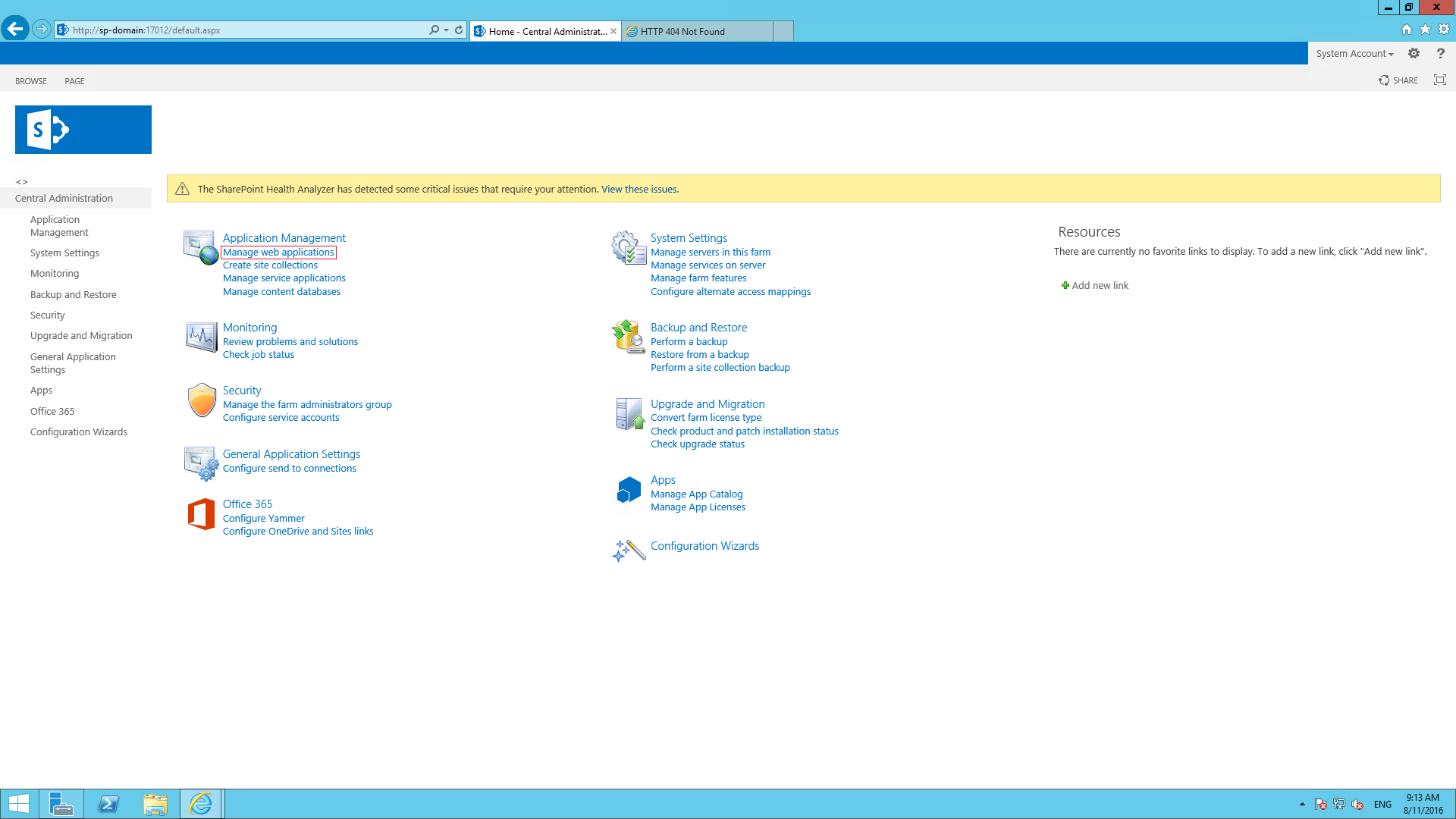Select Configuration Wizards in left navigation
Image resolution: width=1456 pixels, height=819 pixels.
click(79, 432)
